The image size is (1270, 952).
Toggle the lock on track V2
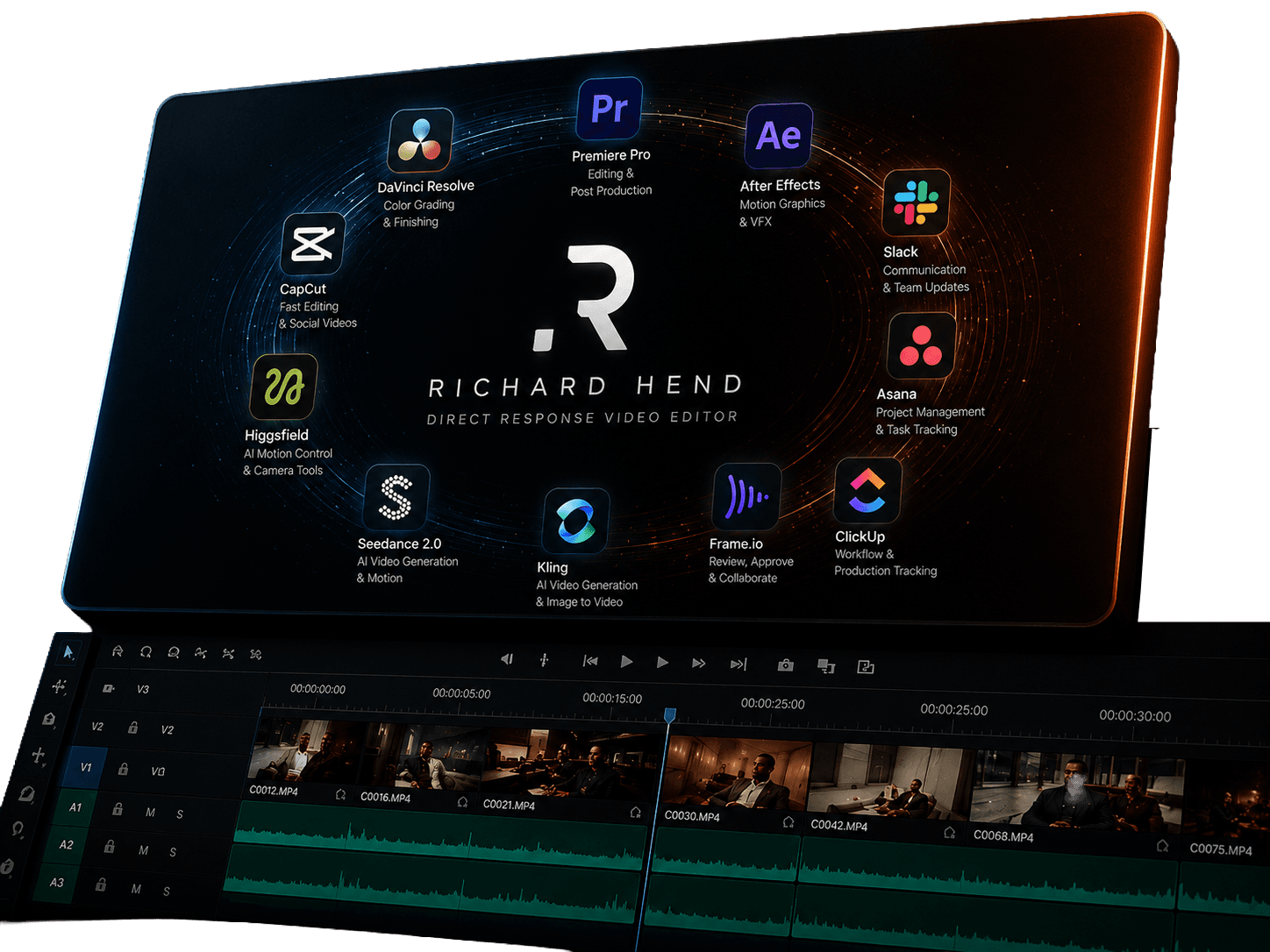133,728
